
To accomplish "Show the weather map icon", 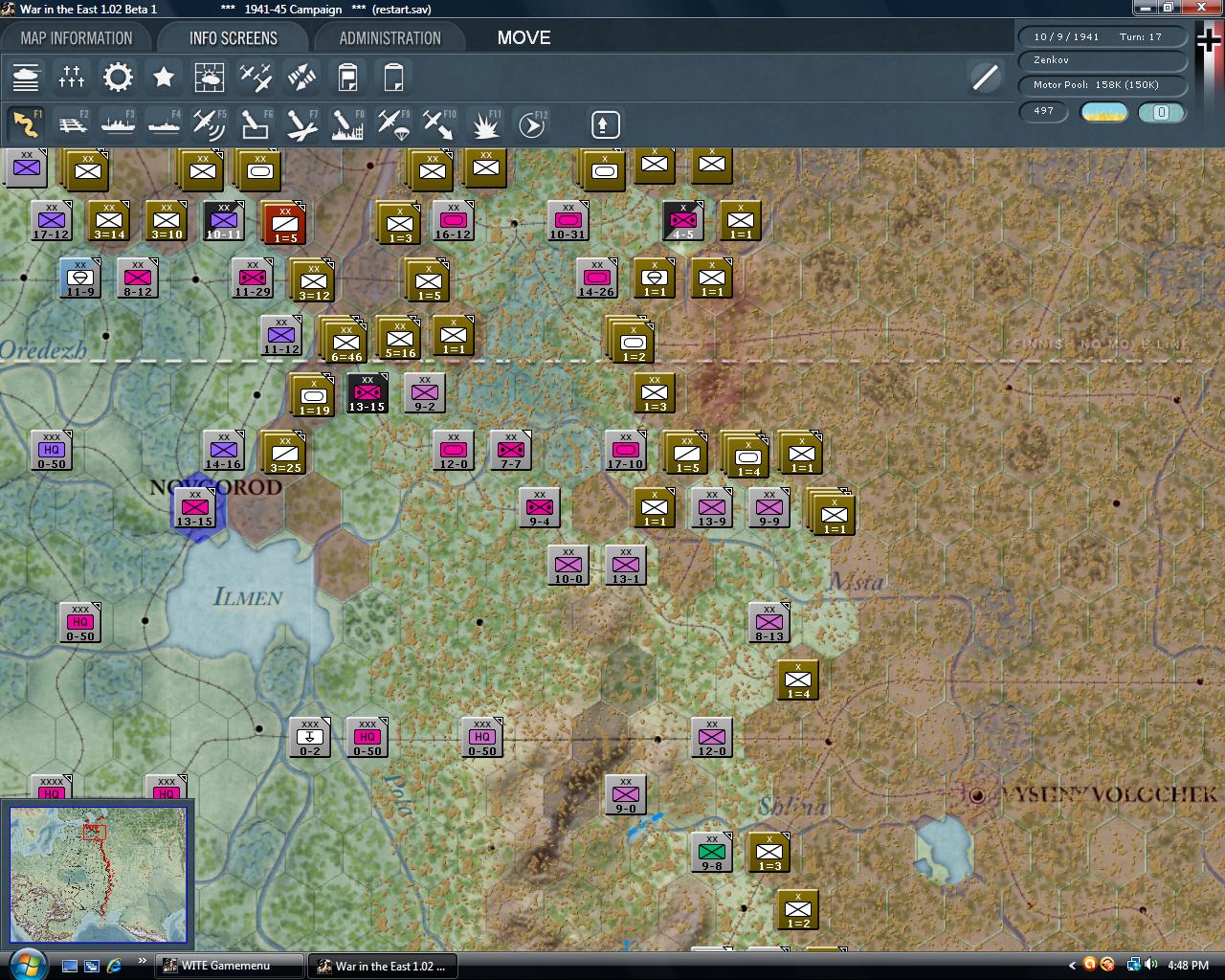I will (x=210, y=78).
